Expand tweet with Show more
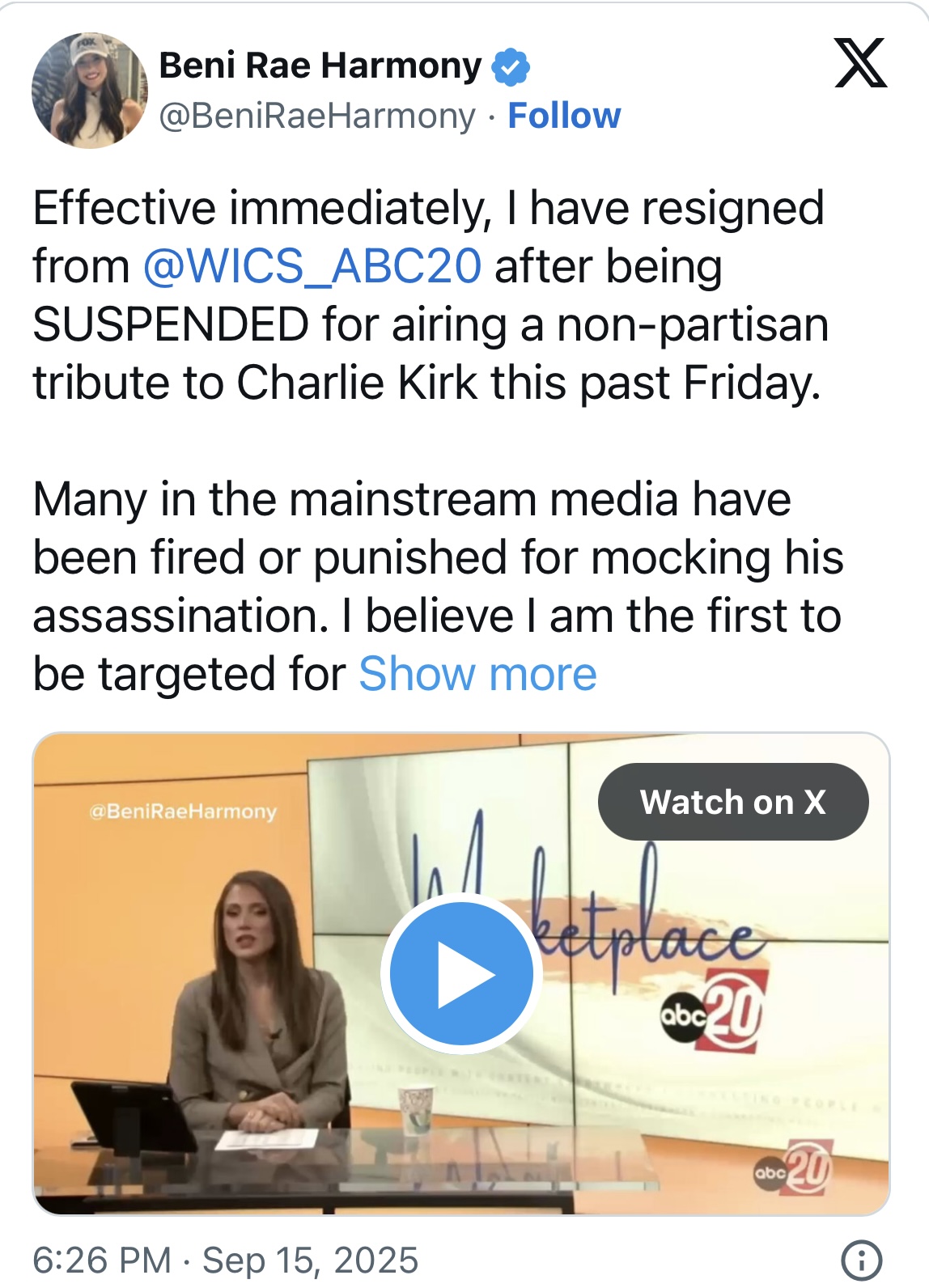 pyautogui.click(x=477, y=674)
